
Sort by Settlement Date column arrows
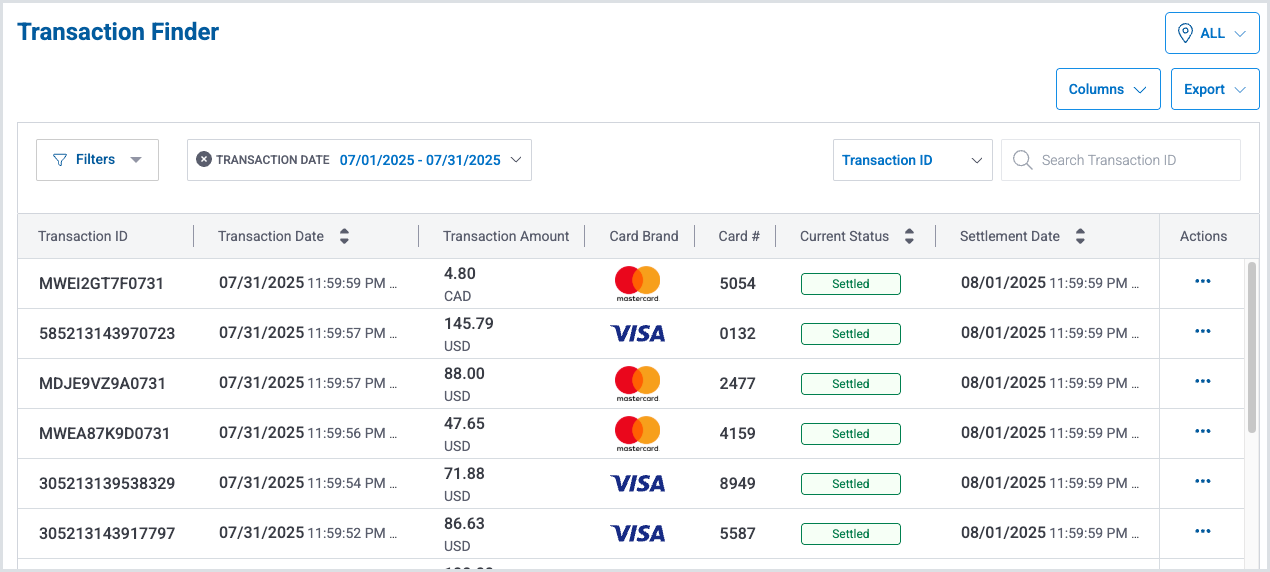pos(1080,237)
